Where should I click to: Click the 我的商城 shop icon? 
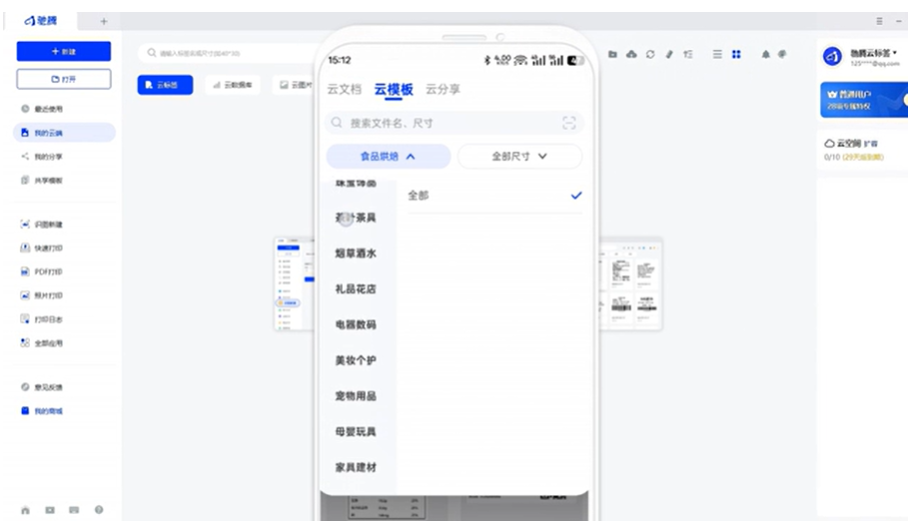25,411
